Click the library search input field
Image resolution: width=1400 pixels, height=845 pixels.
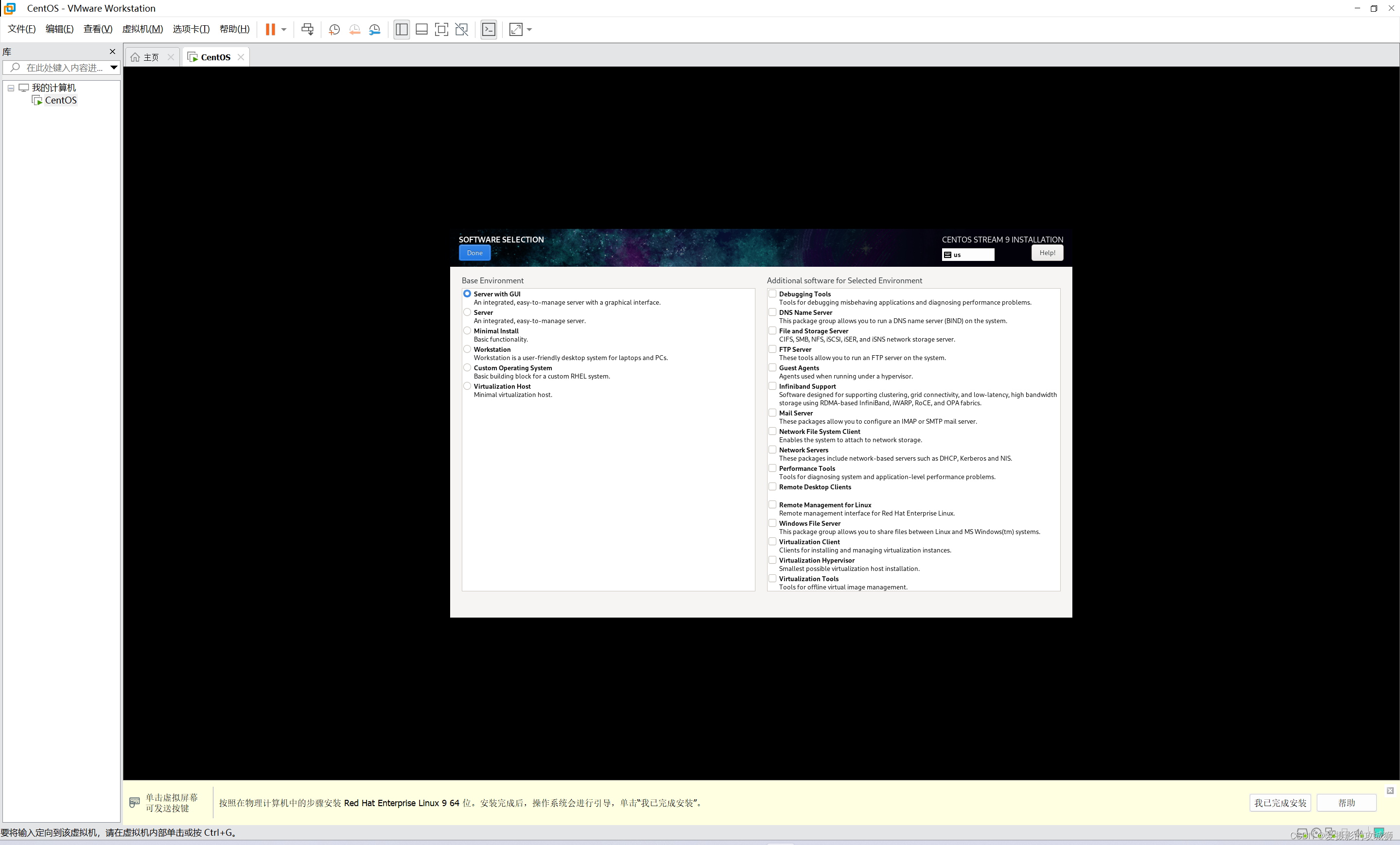[x=64, y=68]
